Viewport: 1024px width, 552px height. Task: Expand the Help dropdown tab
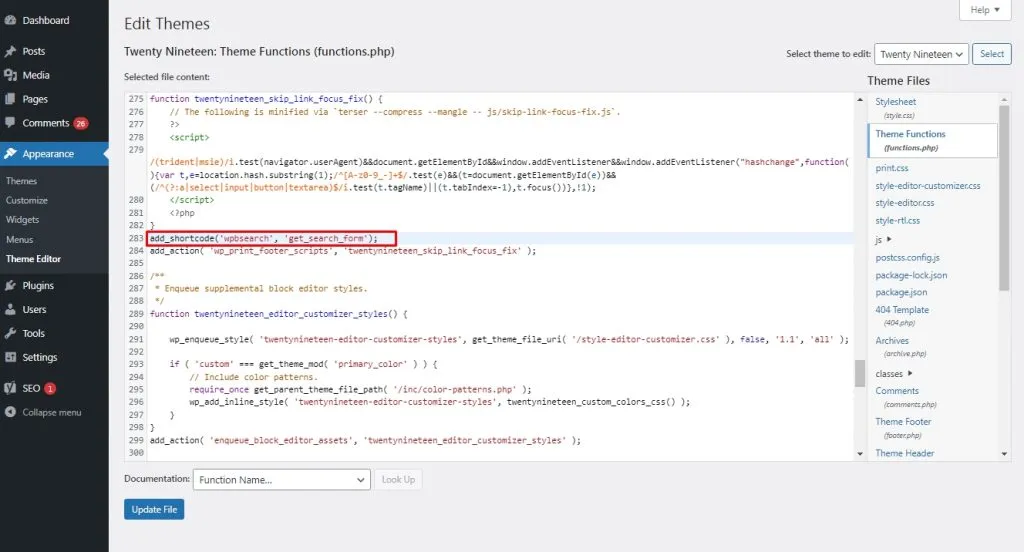(x=985, y=10)
